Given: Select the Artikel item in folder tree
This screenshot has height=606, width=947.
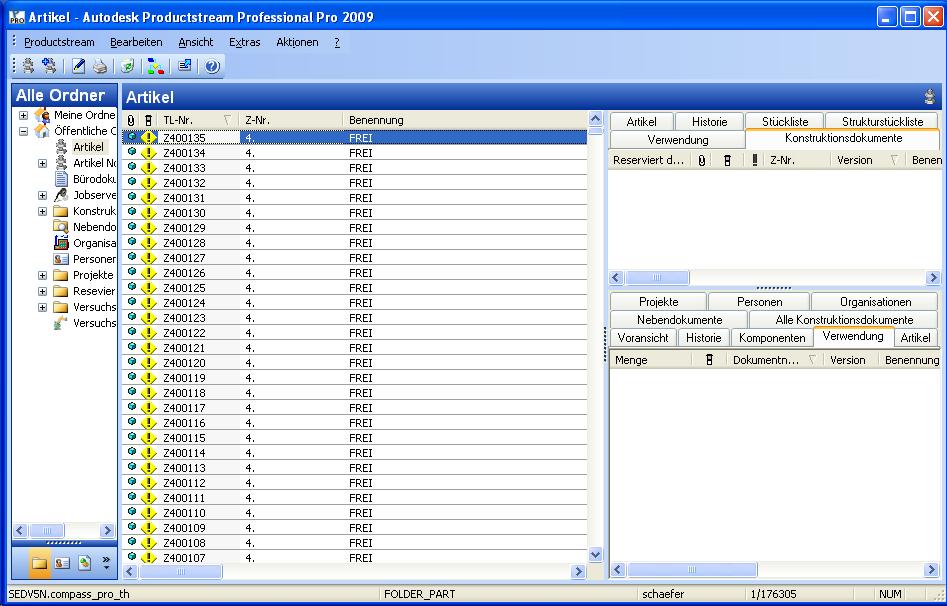Looking at the screenshot, I should [88, 147].
